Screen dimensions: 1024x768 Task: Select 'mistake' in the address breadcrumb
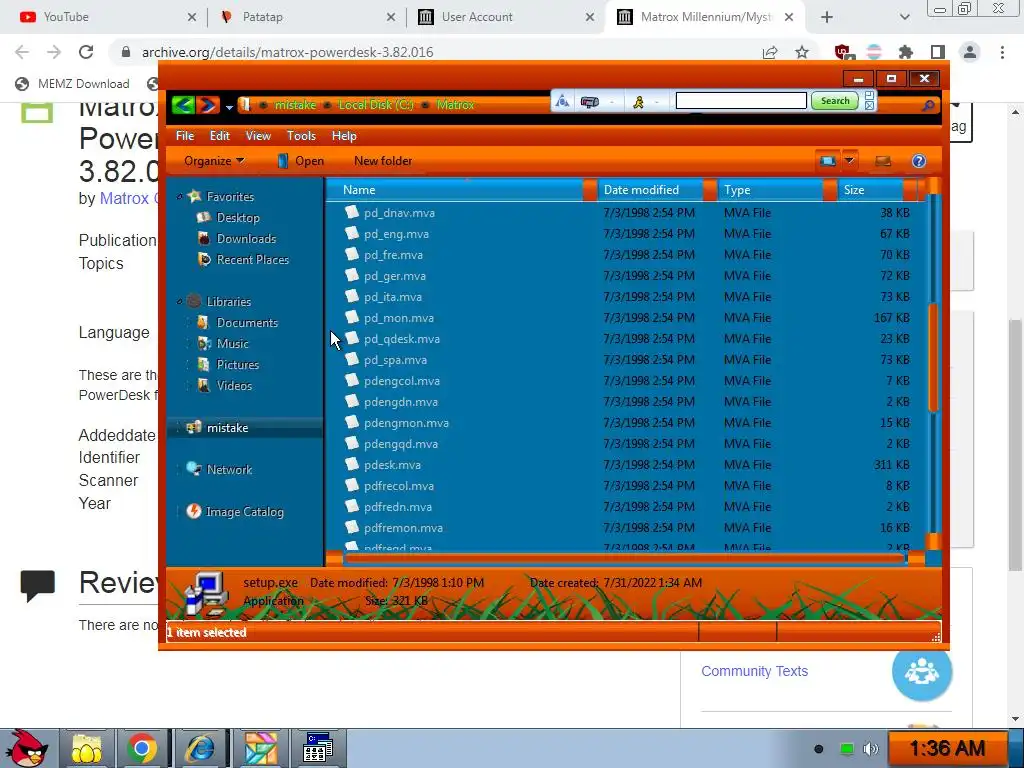coord(295,104)
